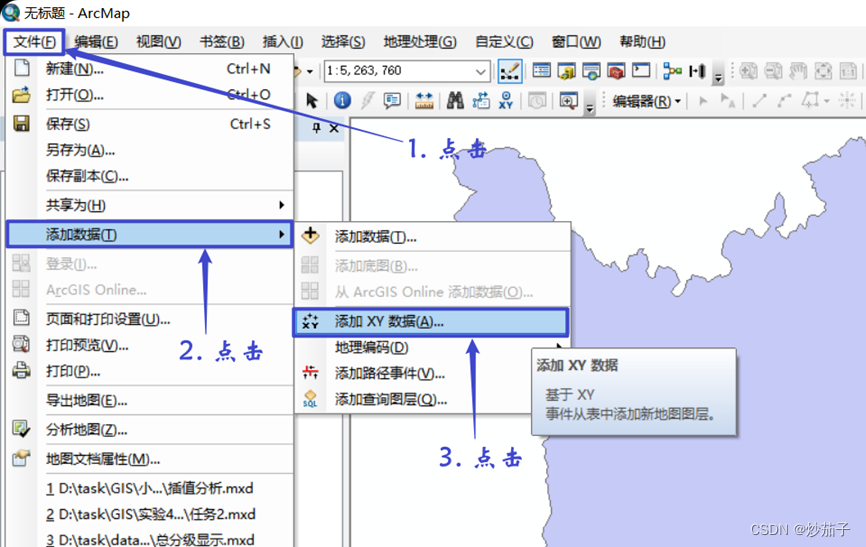Image resolution: width=866 pixels, height=547 pixels.
Task: Choose 保存副本(C)... menu entry
Action: [150, 176]
